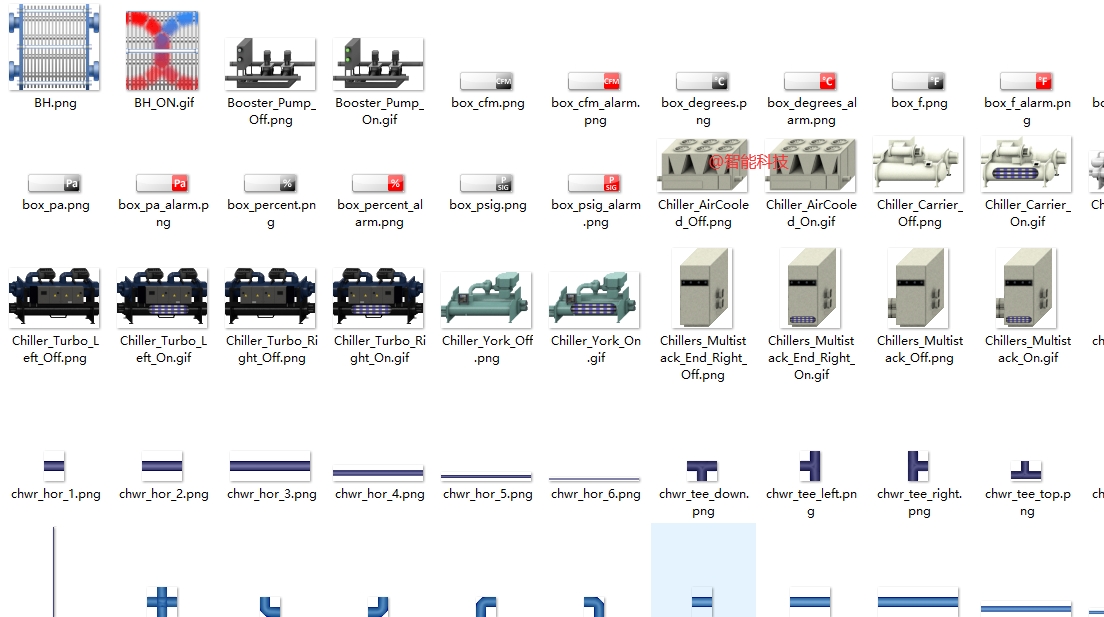This screenshot has height=617, width=1104.
Task: Click the Chiller_York_Off.png icon
Action: click(x=487, y=300)
